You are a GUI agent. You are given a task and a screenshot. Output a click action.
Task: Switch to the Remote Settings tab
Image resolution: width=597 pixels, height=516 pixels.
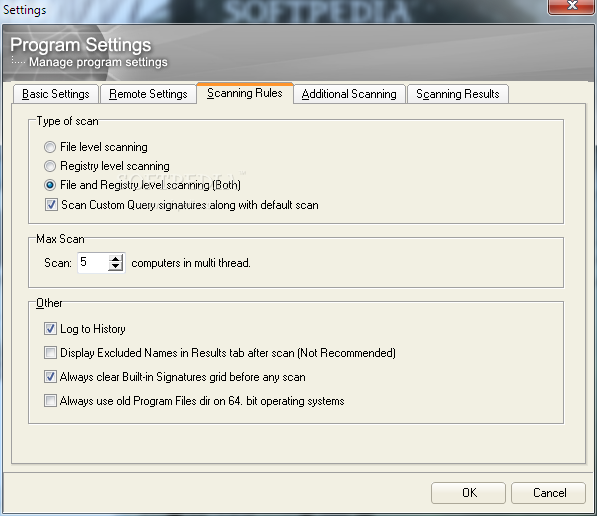(x=148, y=94)
